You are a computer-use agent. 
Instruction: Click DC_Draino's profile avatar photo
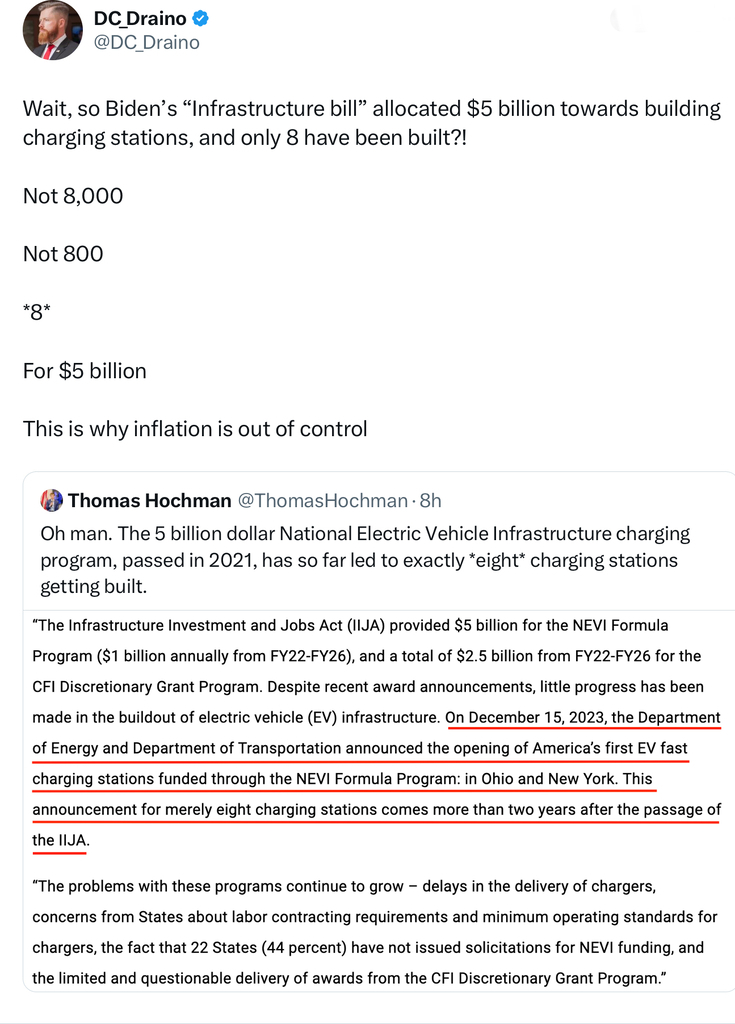(51, 30)
